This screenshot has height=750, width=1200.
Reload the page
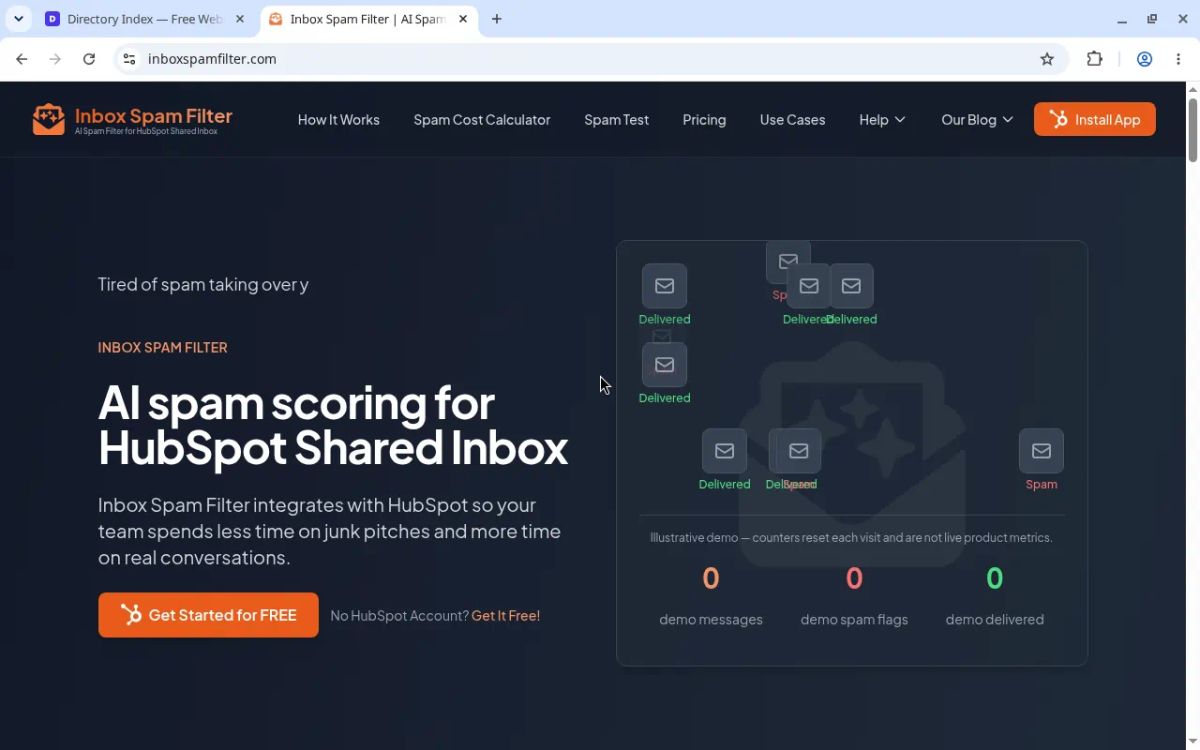89,59
